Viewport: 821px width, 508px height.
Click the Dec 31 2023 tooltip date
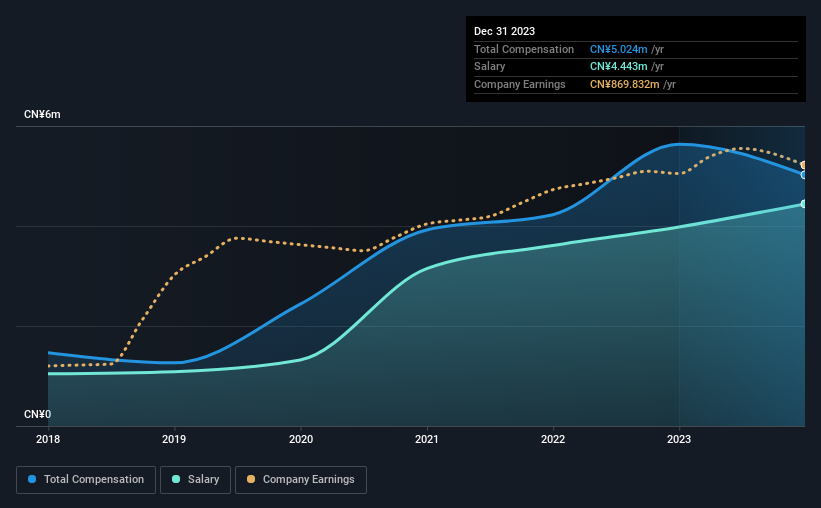(504, 31)
